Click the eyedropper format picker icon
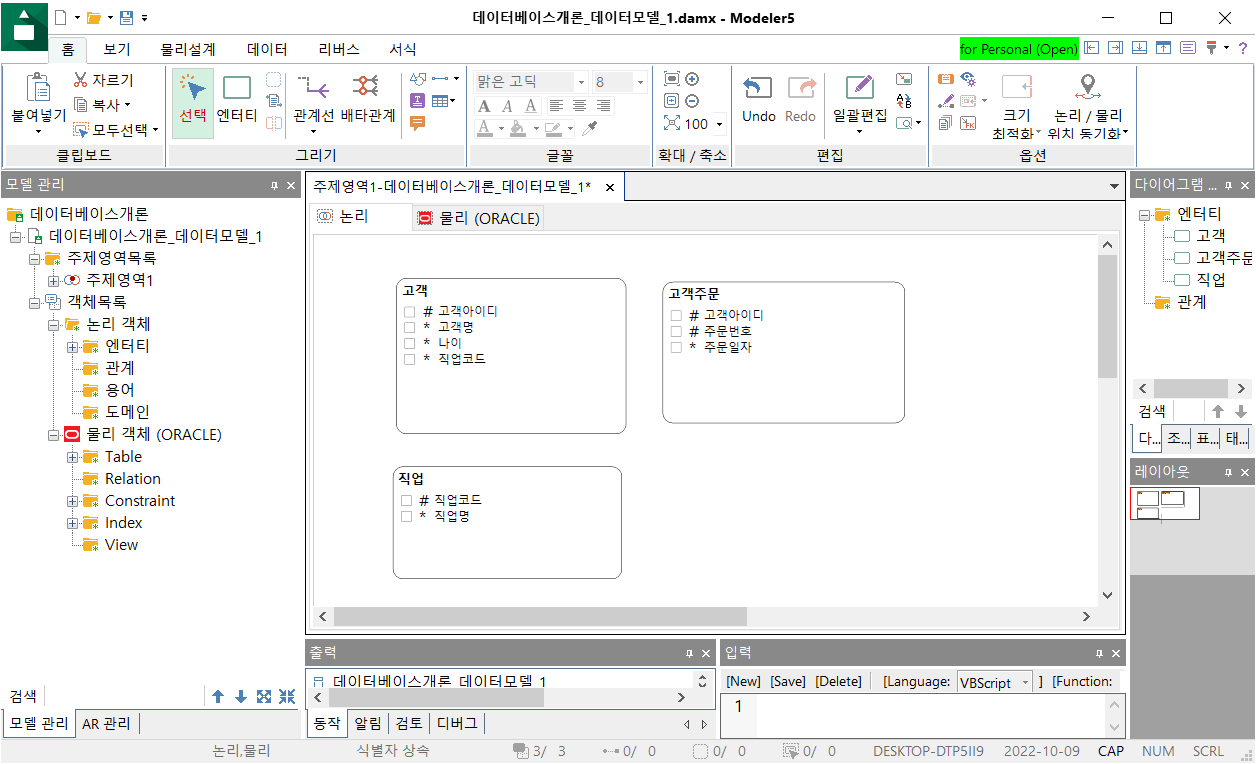 tap(590, 128)
